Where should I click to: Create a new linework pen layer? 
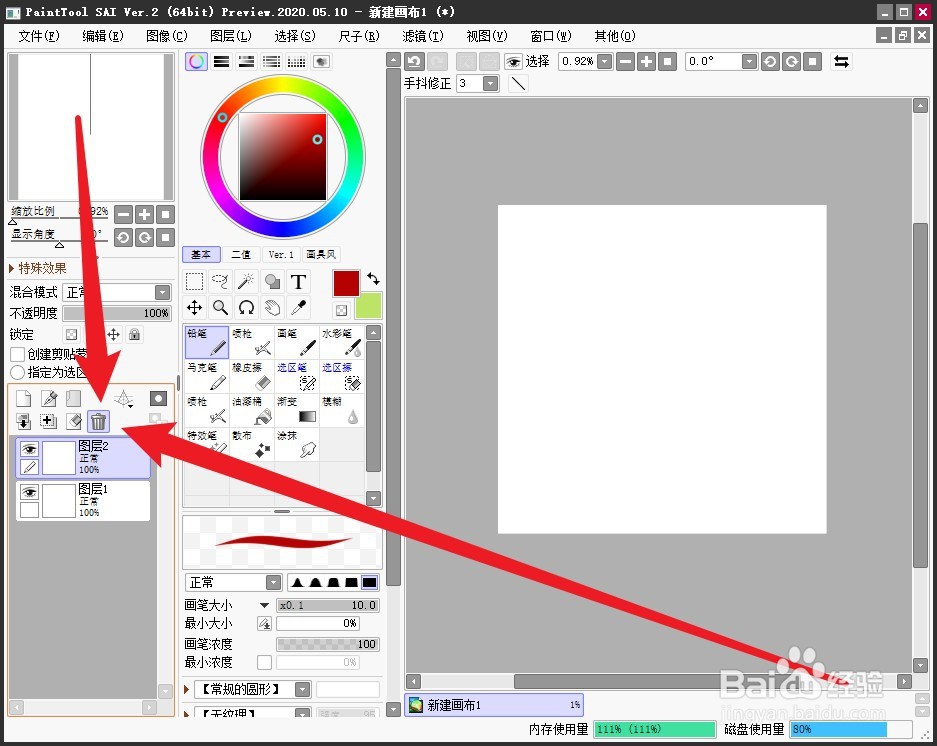pyautogui.click(x=48, y=398)
